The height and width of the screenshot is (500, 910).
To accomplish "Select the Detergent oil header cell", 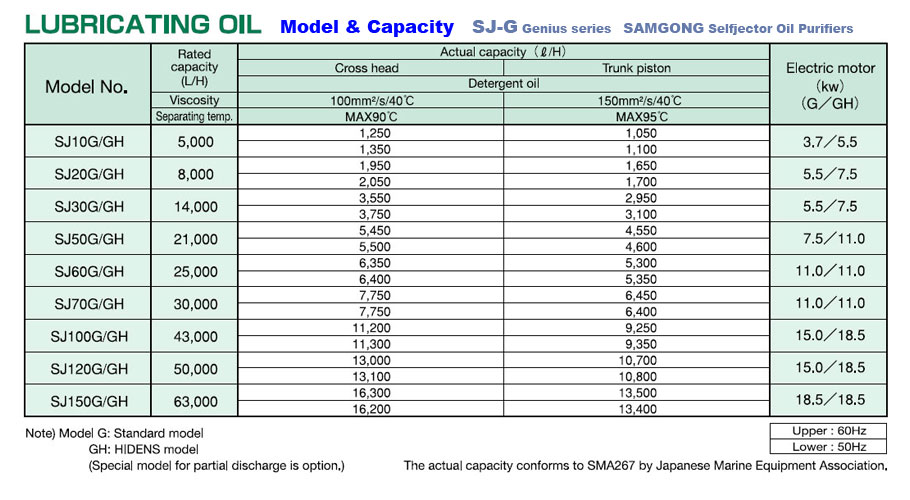I will [504, 84].
